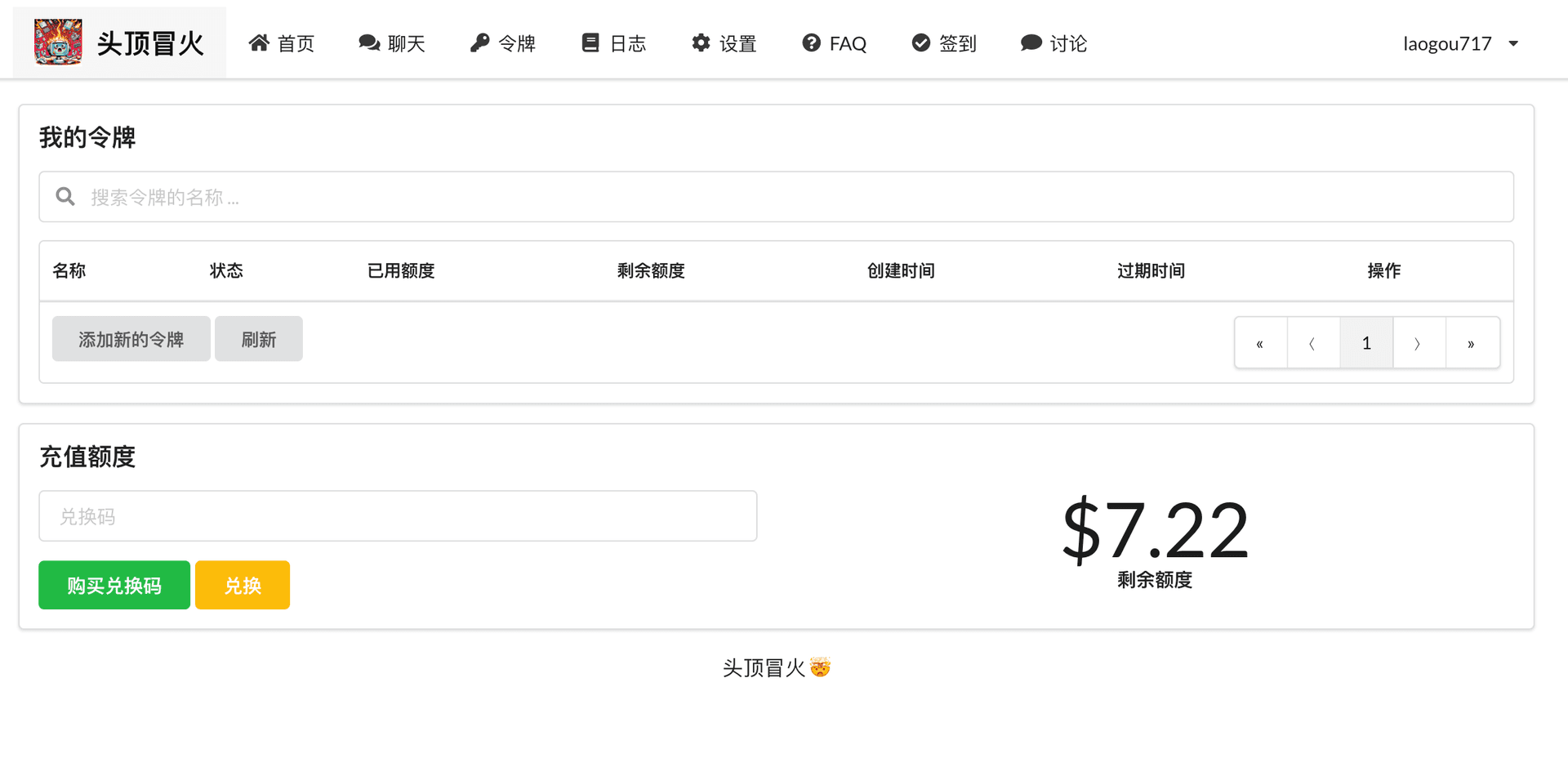The height and width of the screenshot is (758, 1568).
Task: Click the 头顶冒火 brand title
Action: (x=150, y=43)
